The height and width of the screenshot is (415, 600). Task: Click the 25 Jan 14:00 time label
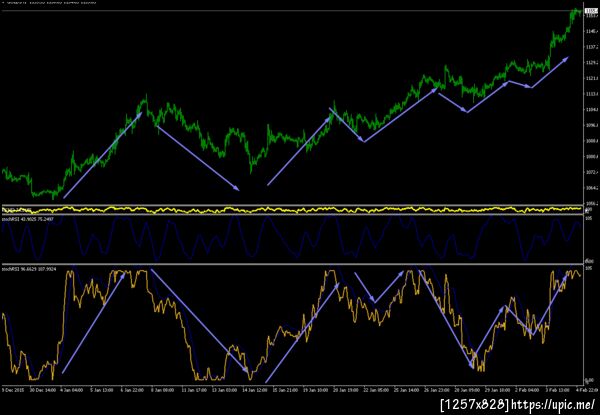click(x=407, y=390)
